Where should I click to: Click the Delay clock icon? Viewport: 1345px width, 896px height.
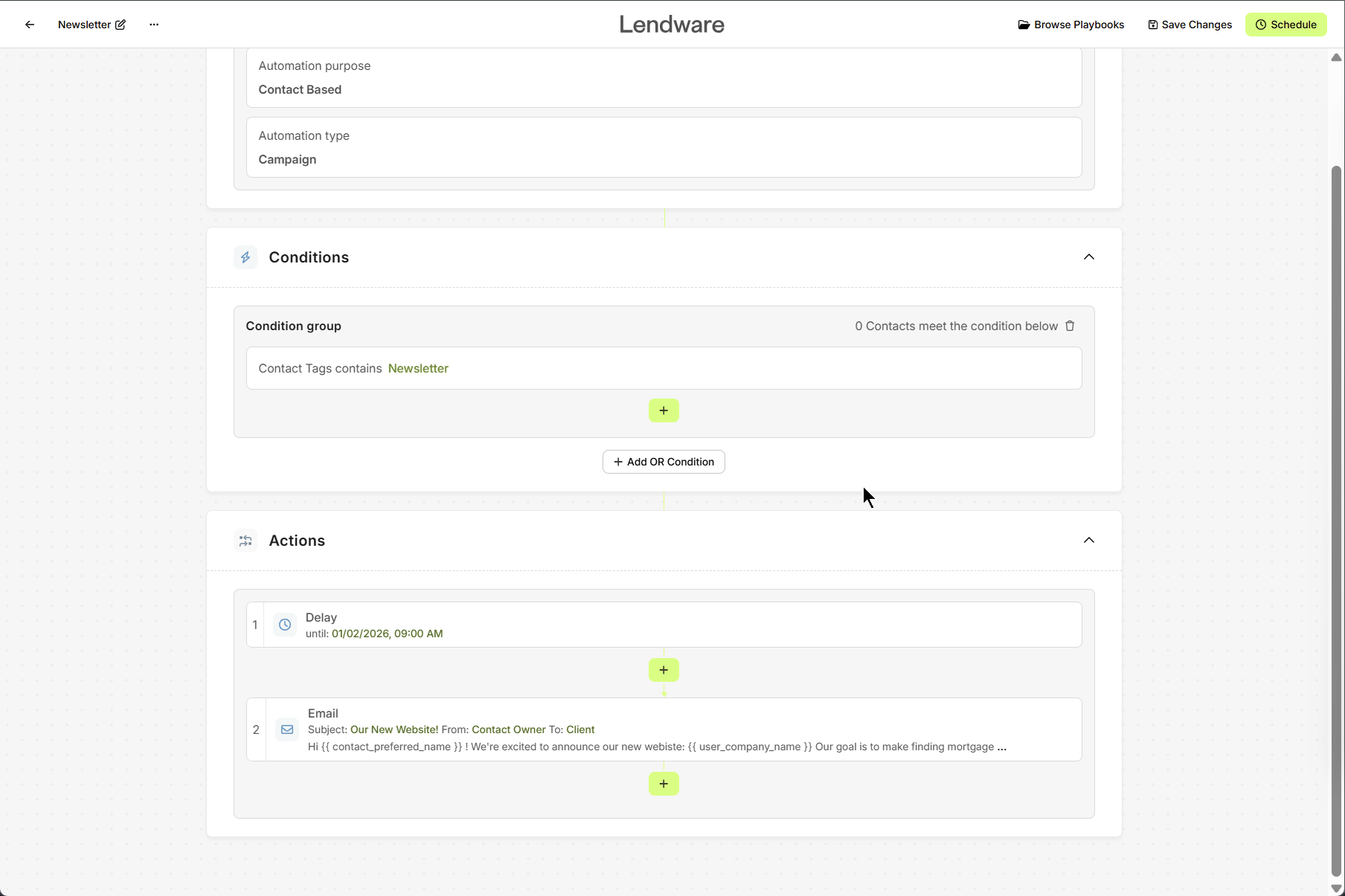pos(285,625)
